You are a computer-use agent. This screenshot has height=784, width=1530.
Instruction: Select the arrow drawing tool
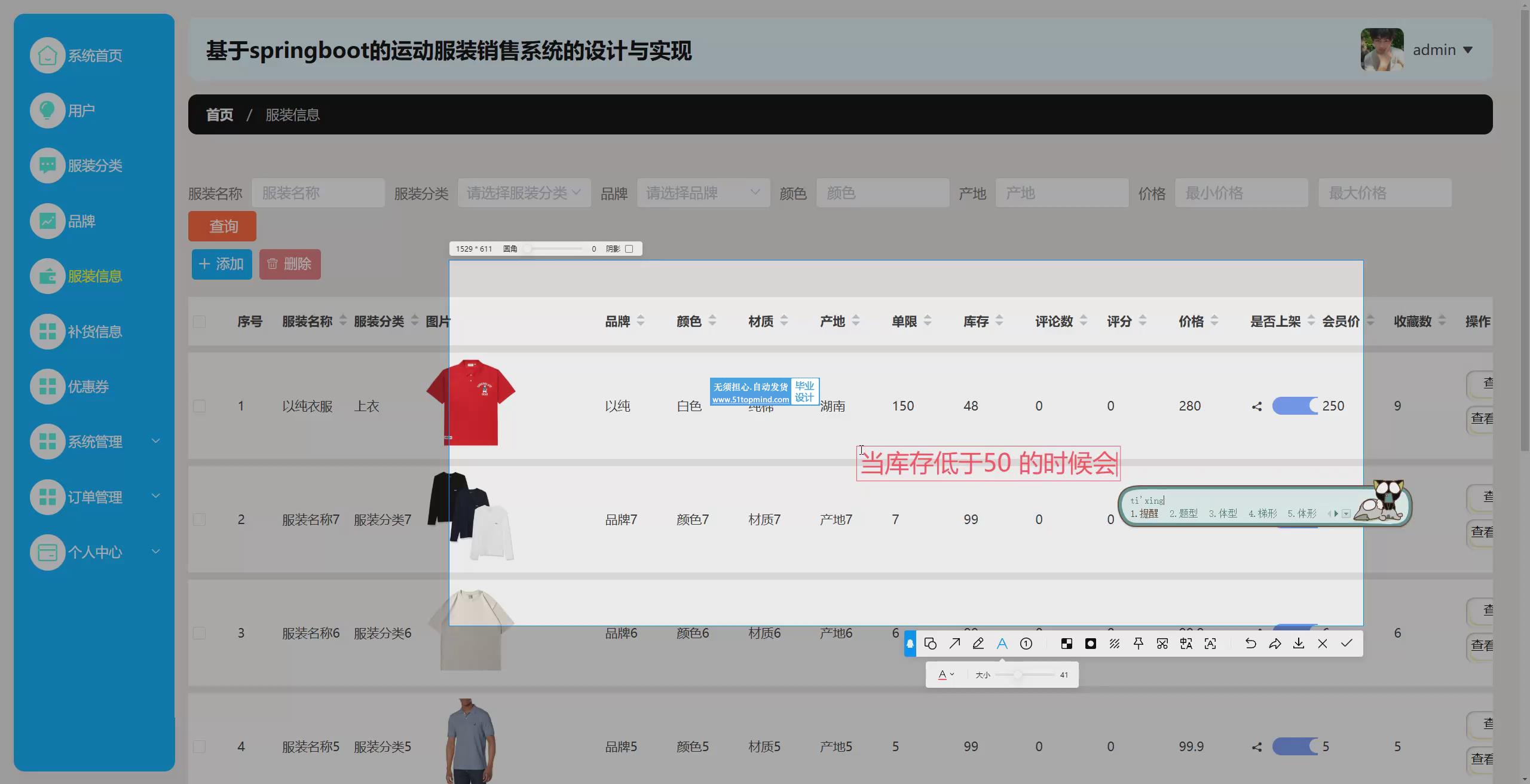954,644
